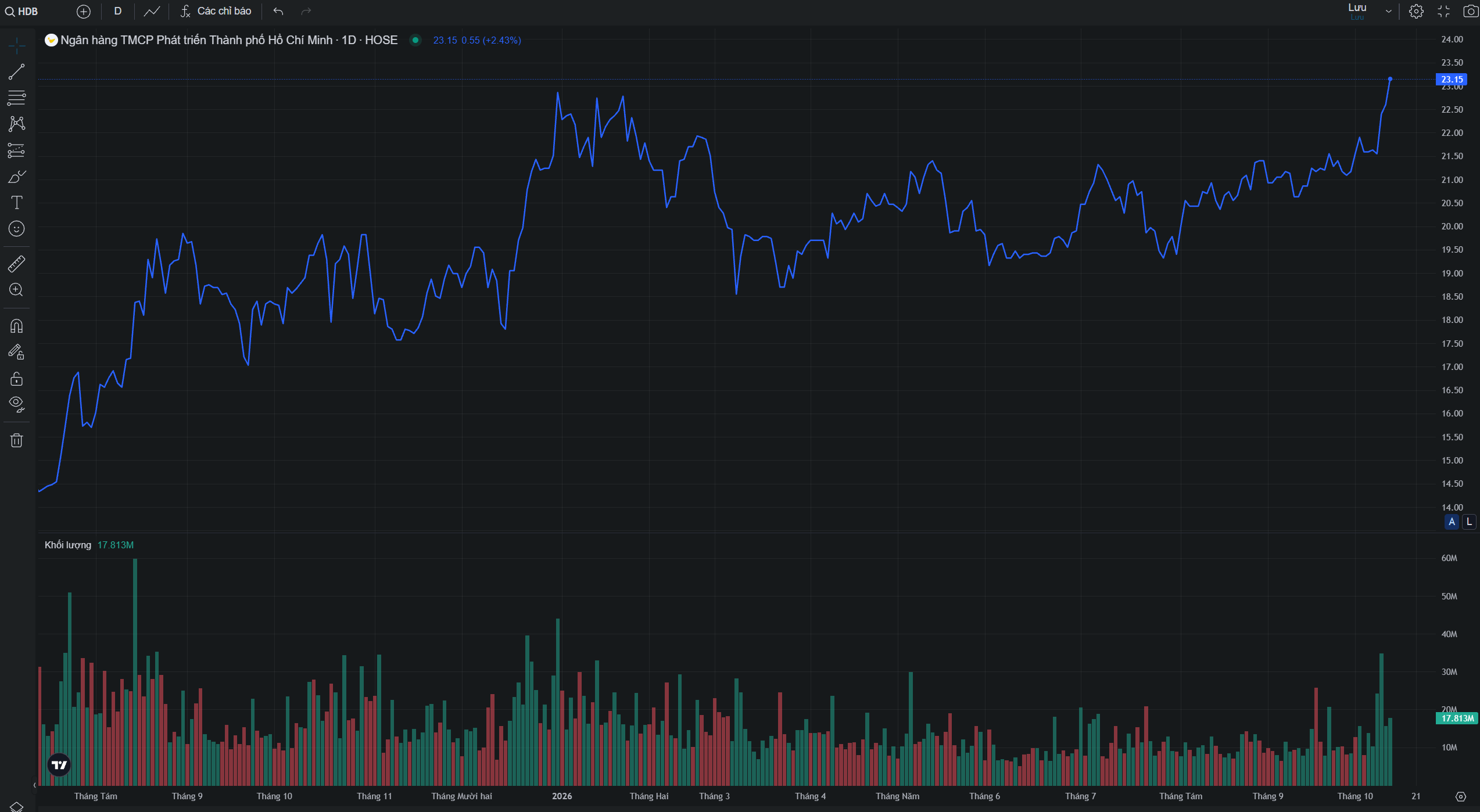
Task: Add symbol compare plus button
Action: [84, 11]
